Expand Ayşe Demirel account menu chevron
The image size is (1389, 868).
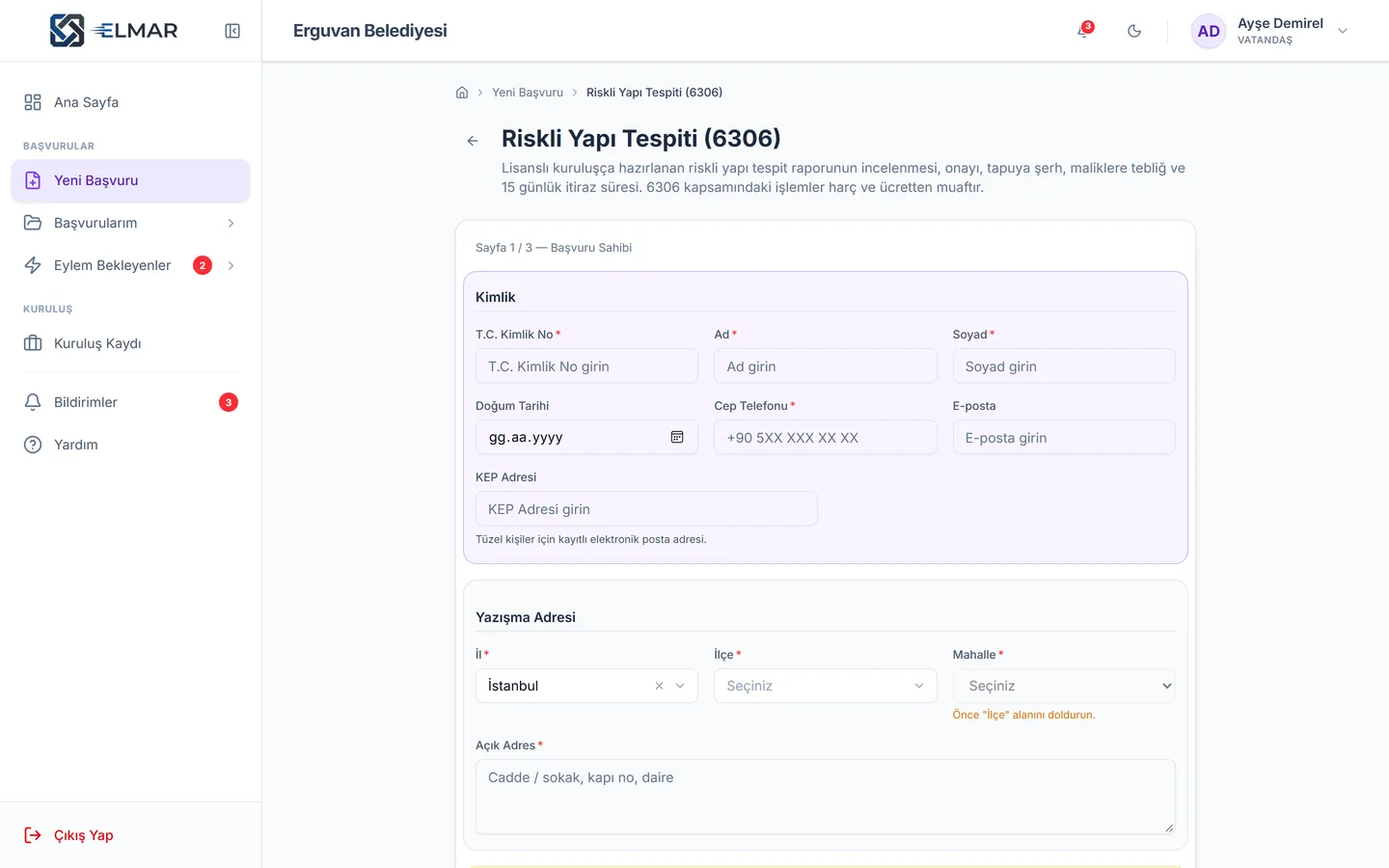1343,31
